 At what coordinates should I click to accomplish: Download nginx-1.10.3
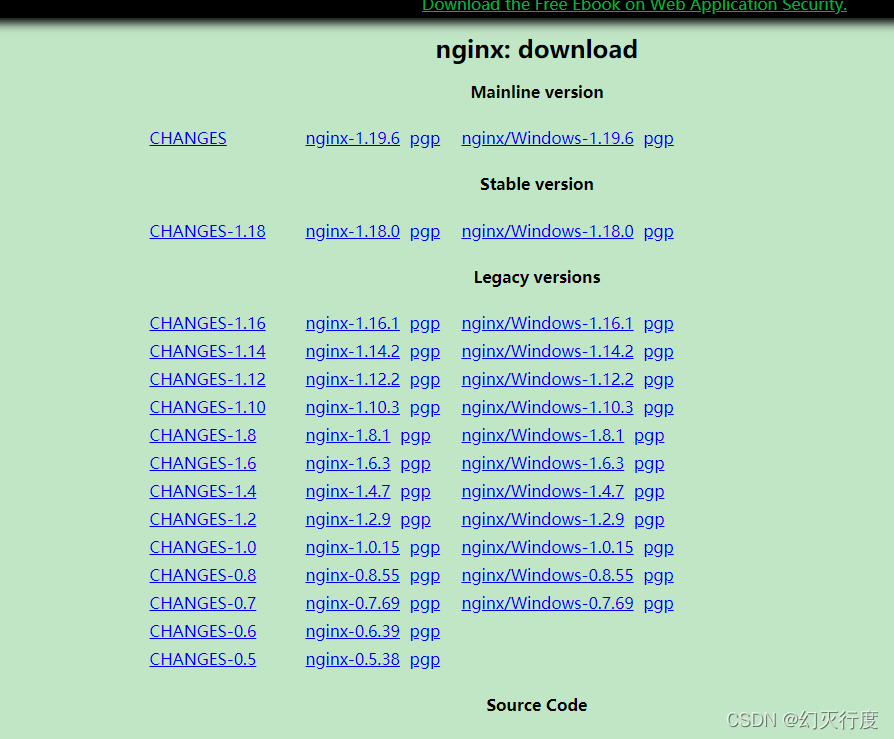pos(352,407)
